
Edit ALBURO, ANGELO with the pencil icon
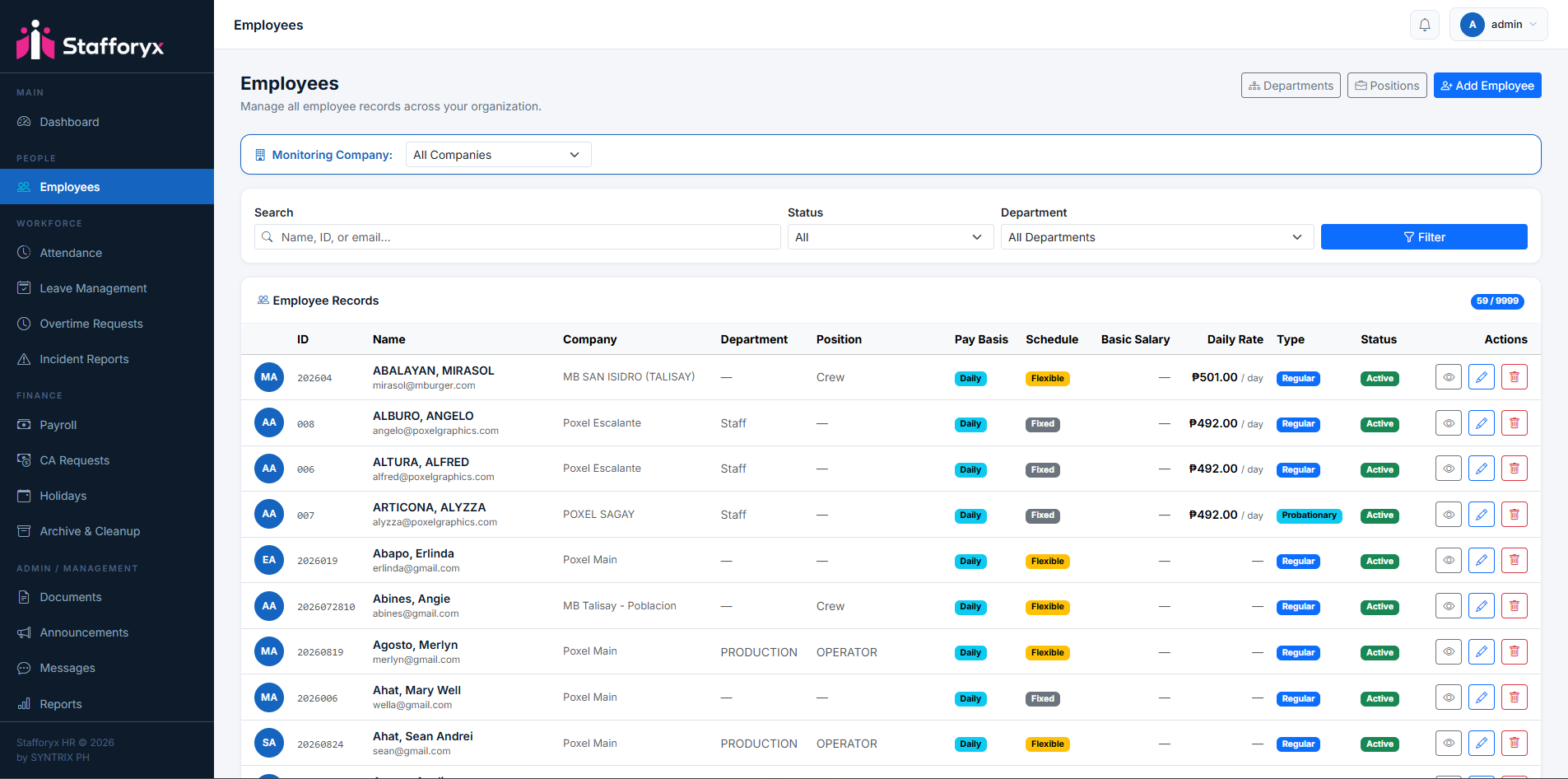click(x=1482, y=423)
